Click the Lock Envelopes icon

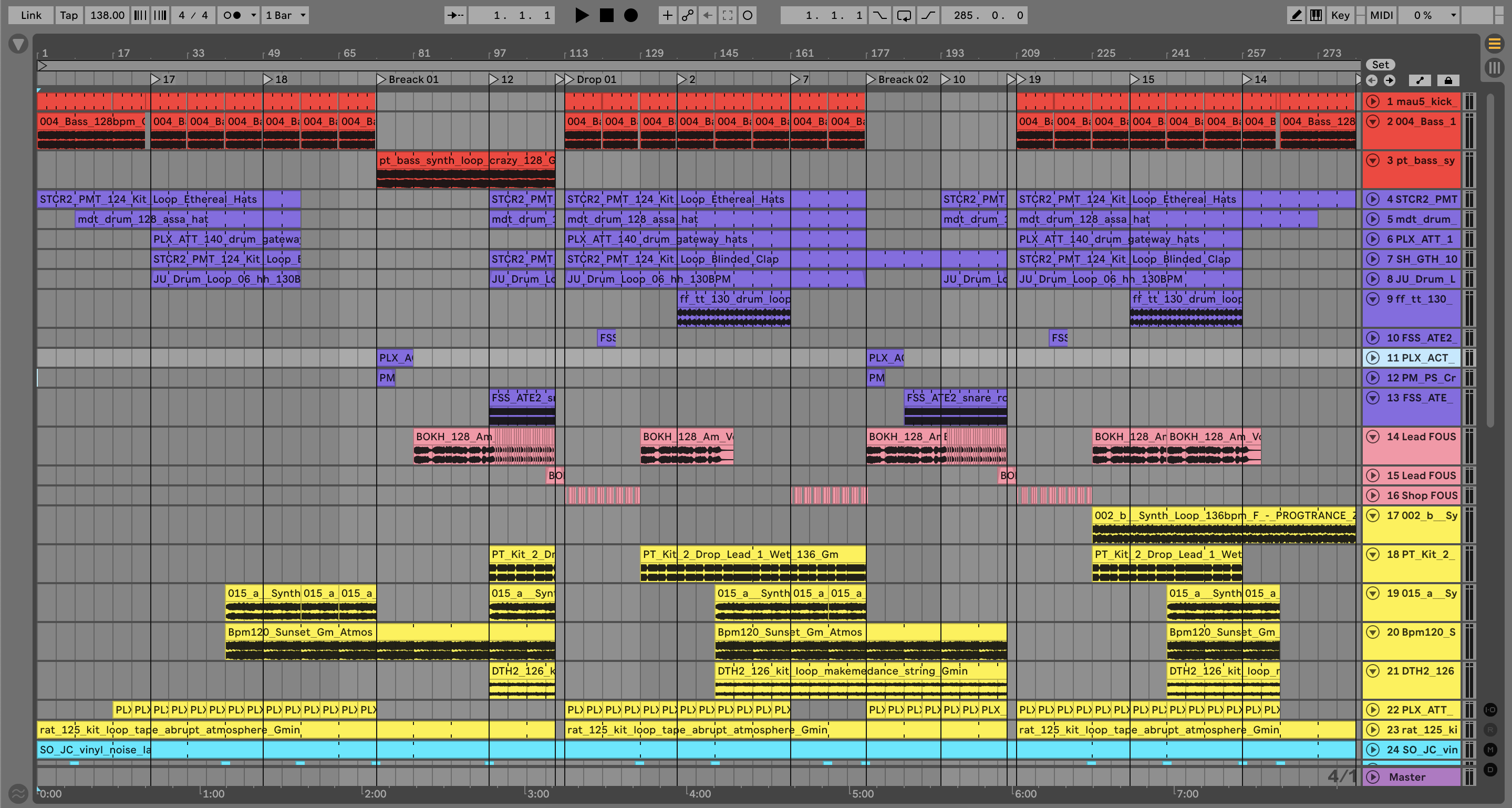(x=1448, y=80)
